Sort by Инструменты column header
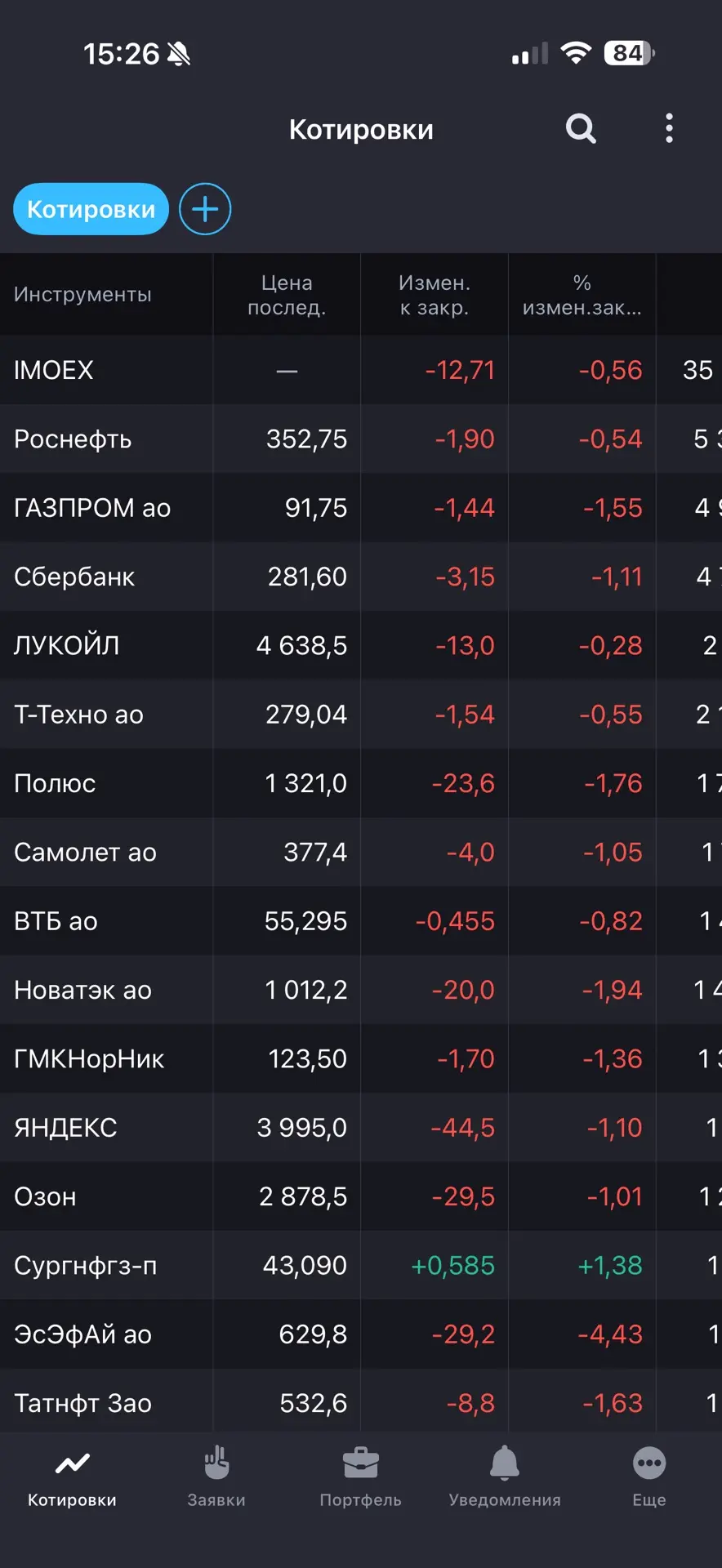722x1568 pixels. click(x=82, y=295)
